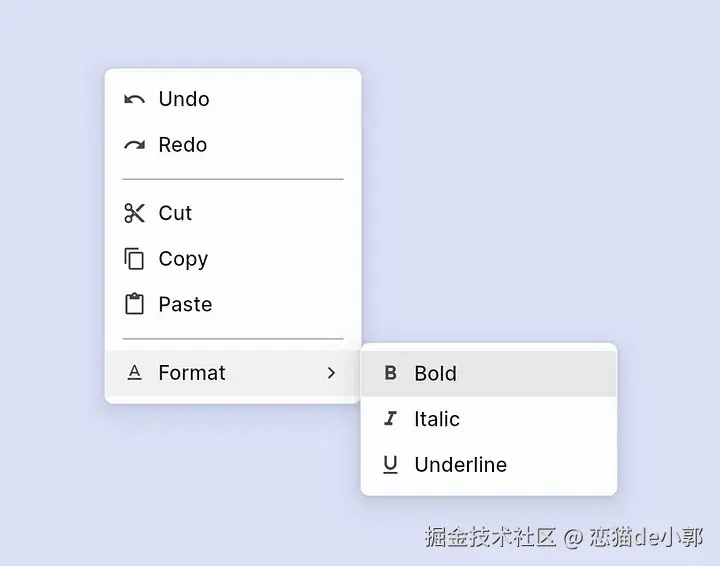
Task: Apply Bold from the submenu text
Action: [435, 373]
